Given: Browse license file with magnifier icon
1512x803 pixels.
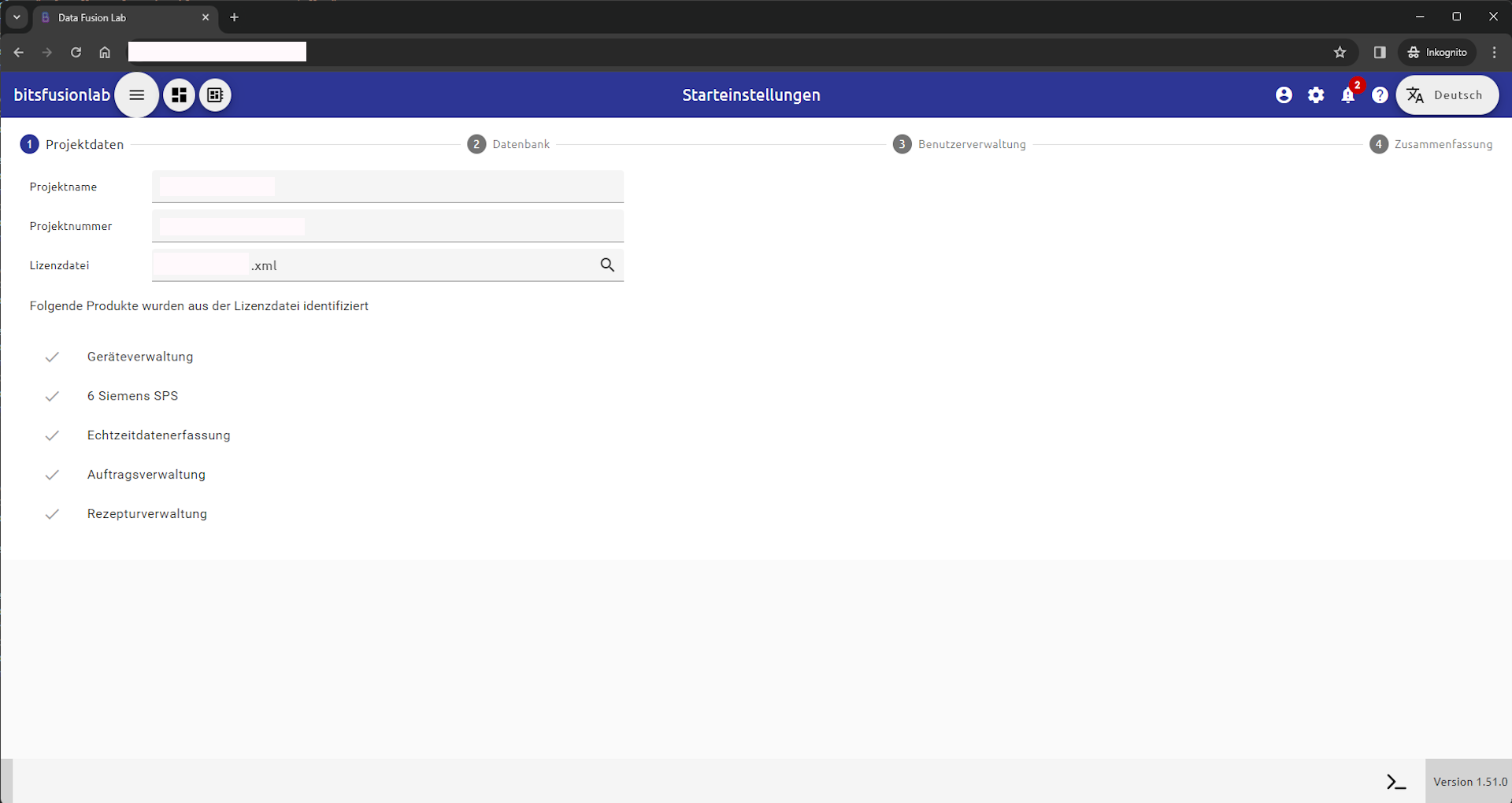Looking at the screenshot, I should point(607,265).
